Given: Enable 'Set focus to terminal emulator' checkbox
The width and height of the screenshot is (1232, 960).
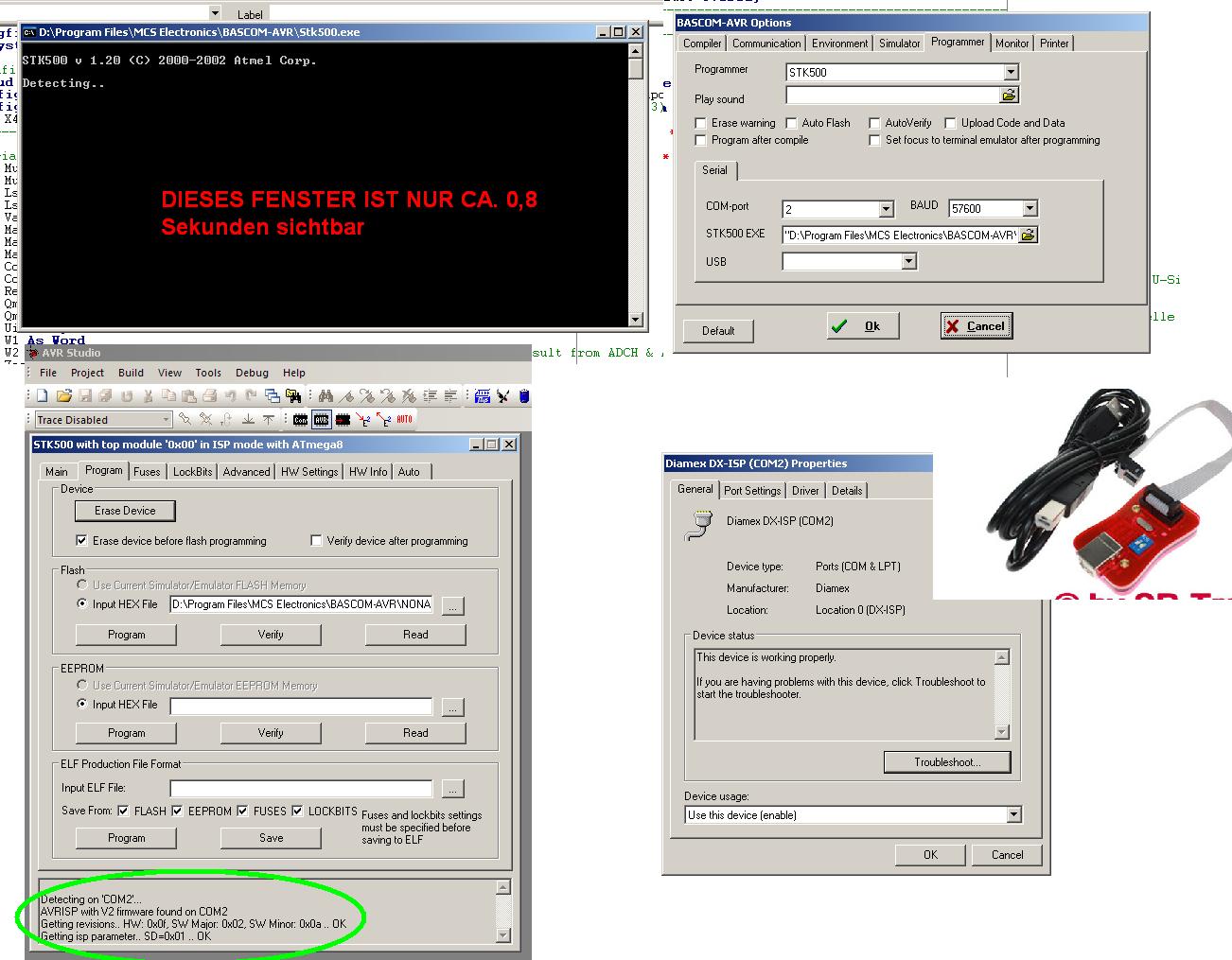Looking at the screenshot, I should click(874, 140).
